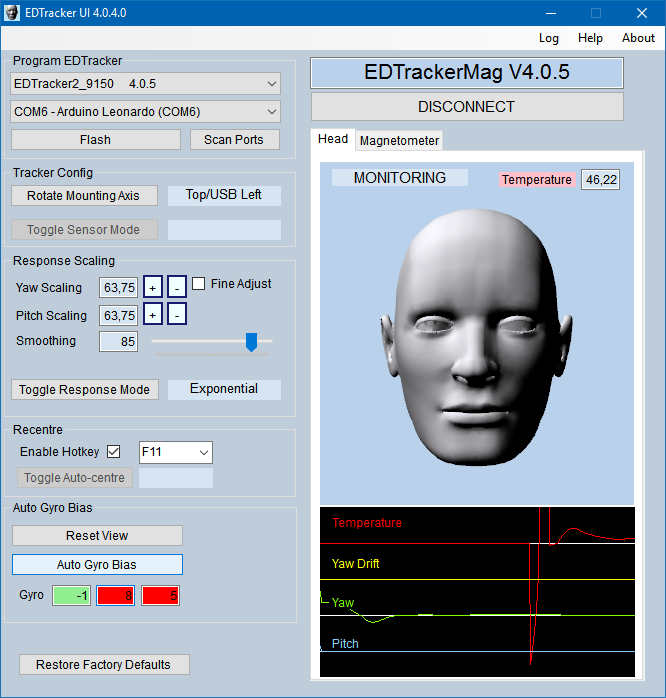Click the red Gyro value 5
The image size is (666, 698).
tap(161, 596)
